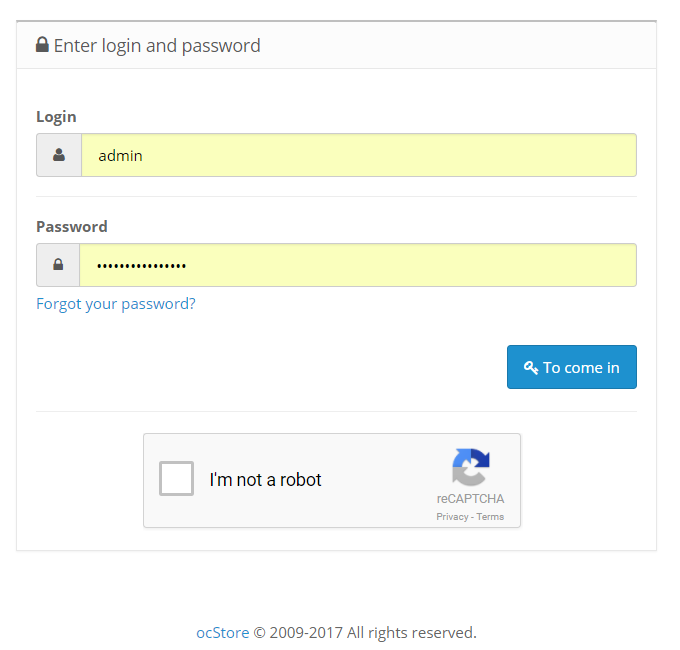Tick the I'm not a robot checkbox
This screenshot has width=680, height=650.
[177, 478]
